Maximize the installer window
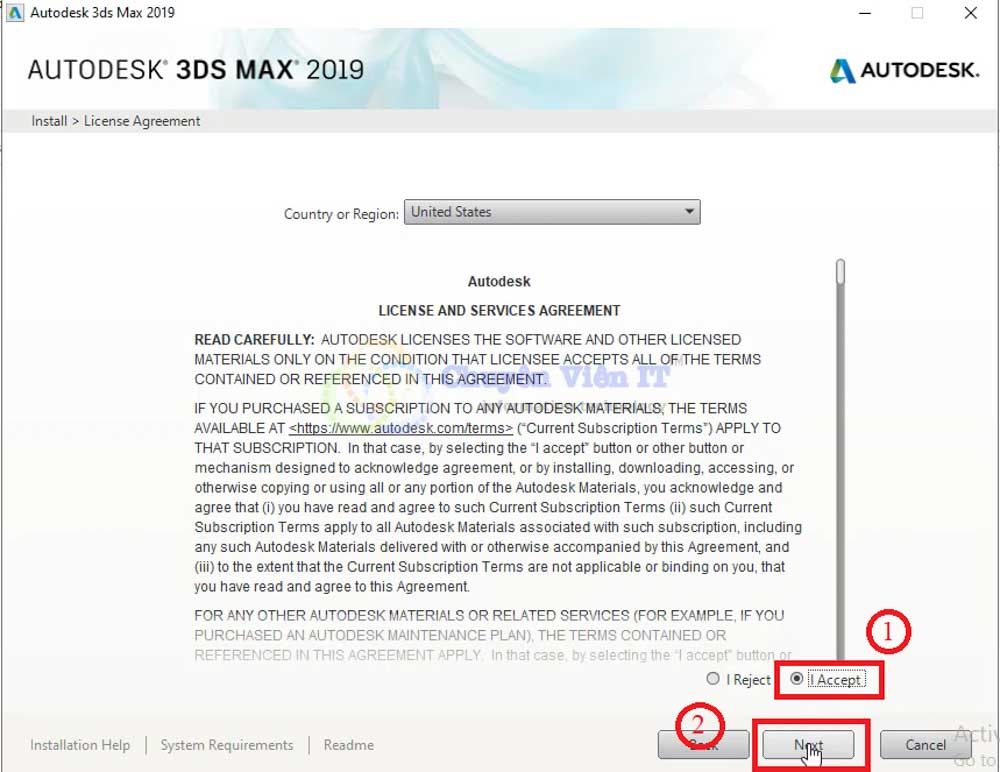The width and height of the screenshot is (1000, 772). [917, 13]
